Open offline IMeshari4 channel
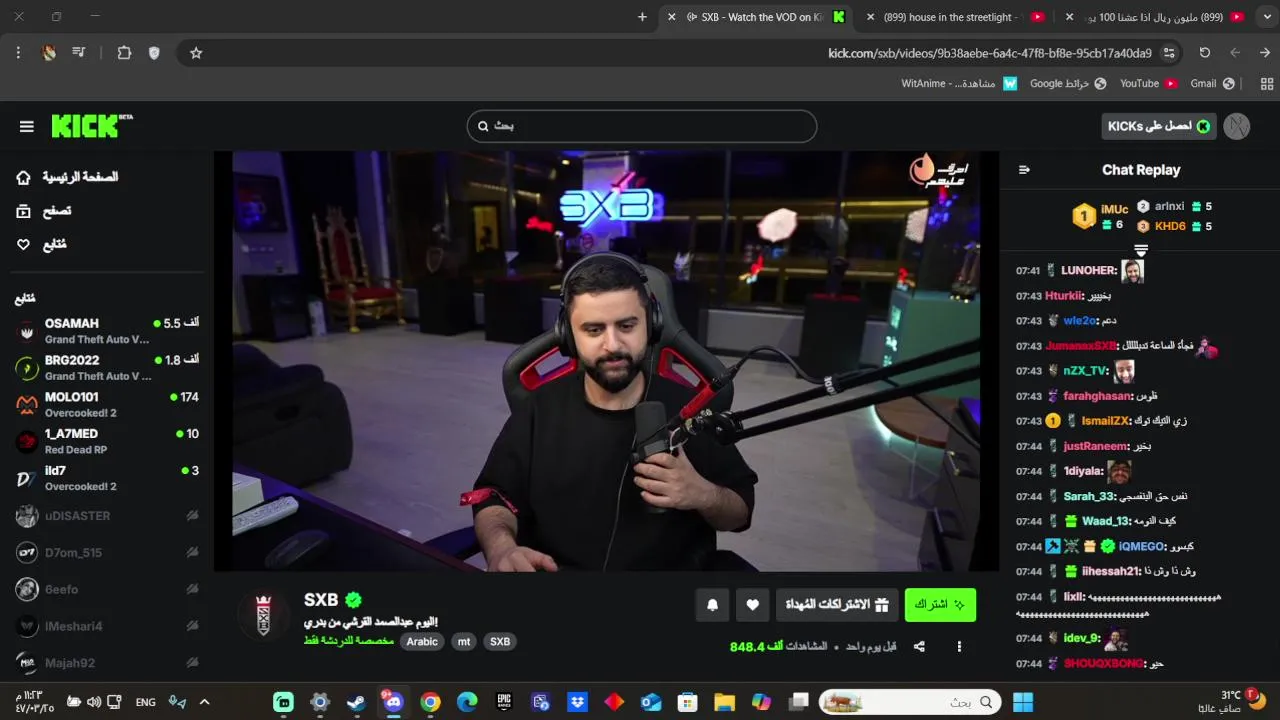The image size is (1280, 720). pos(107,626)
